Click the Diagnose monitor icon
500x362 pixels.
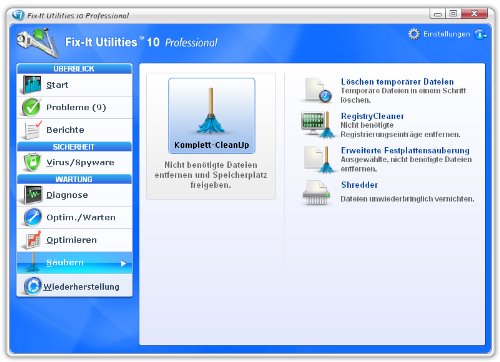click(x=32, y=195)
